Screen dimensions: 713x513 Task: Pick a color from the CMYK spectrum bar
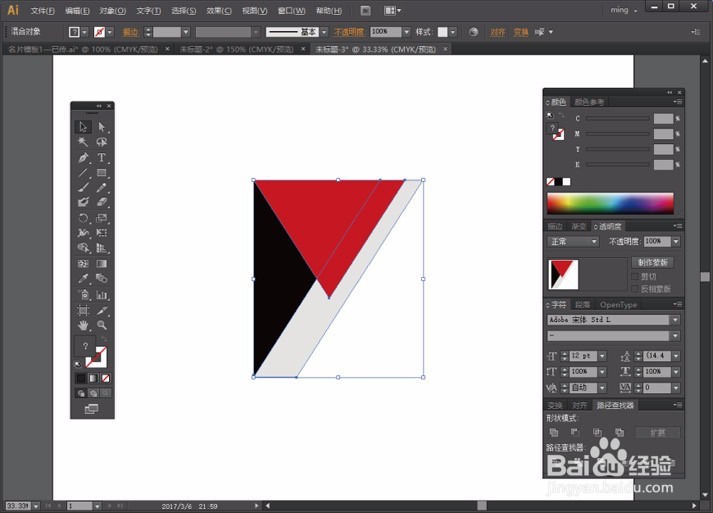click(610, 203)
